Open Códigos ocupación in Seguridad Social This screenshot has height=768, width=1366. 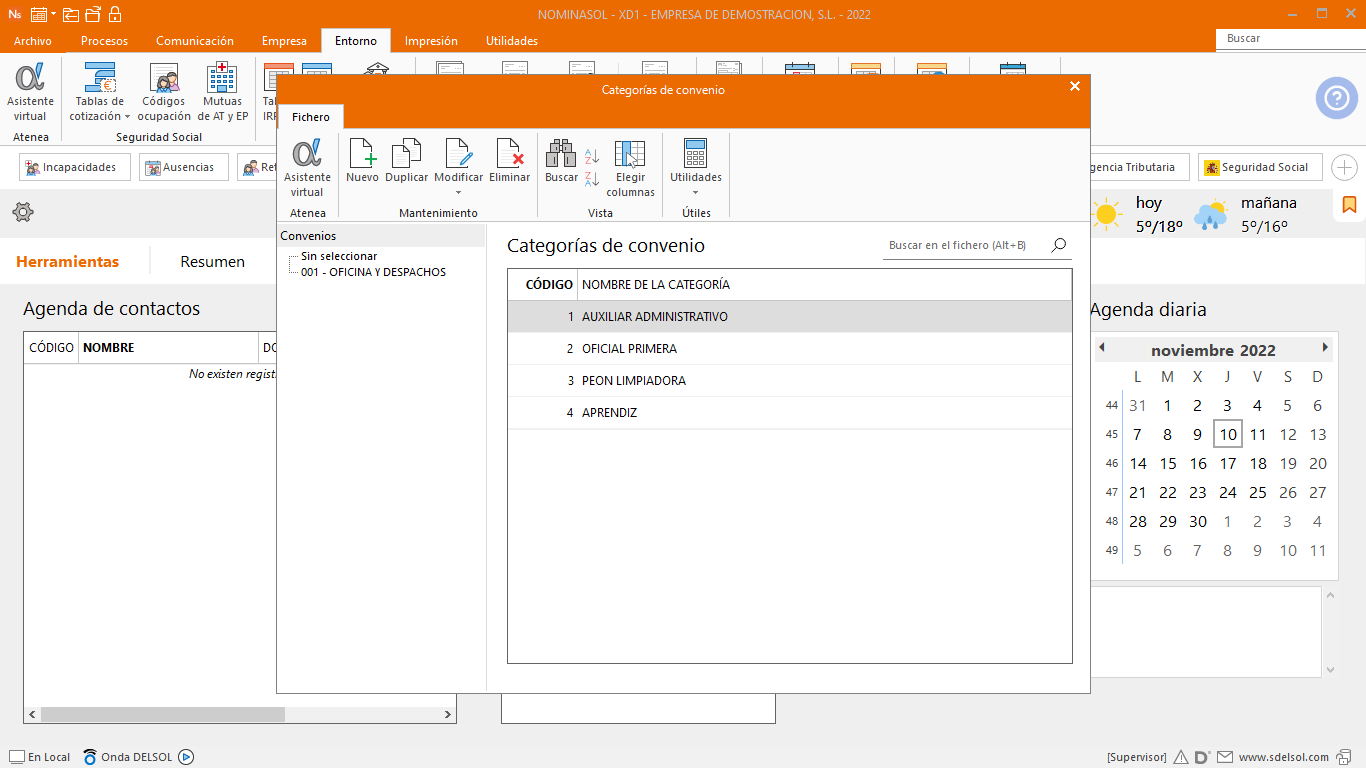pyautogui.click(x=164, y=91)
